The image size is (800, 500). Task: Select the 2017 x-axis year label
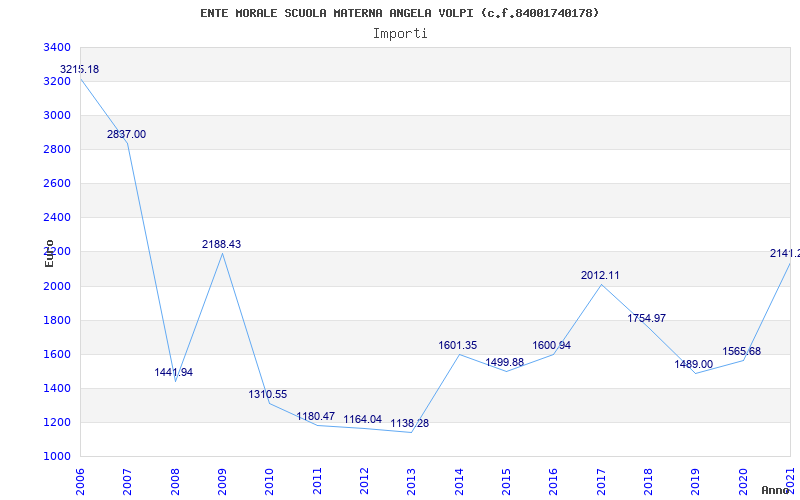point(601,482)
